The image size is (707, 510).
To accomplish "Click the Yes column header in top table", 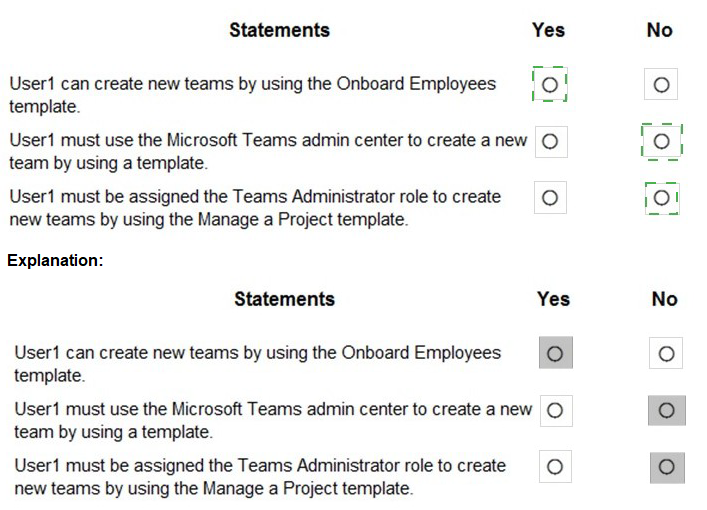I will click(548, 30).
